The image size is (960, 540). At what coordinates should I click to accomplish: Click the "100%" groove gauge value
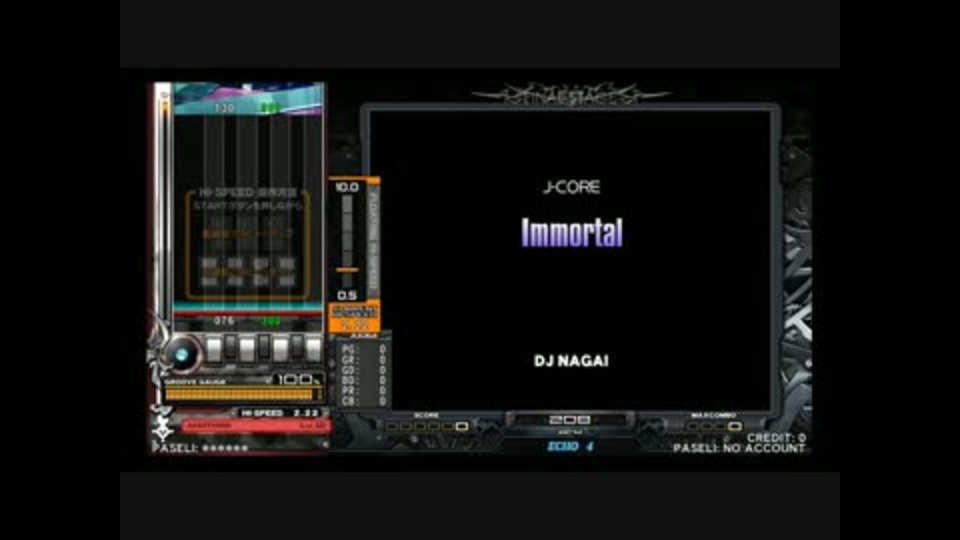point(298,380)
